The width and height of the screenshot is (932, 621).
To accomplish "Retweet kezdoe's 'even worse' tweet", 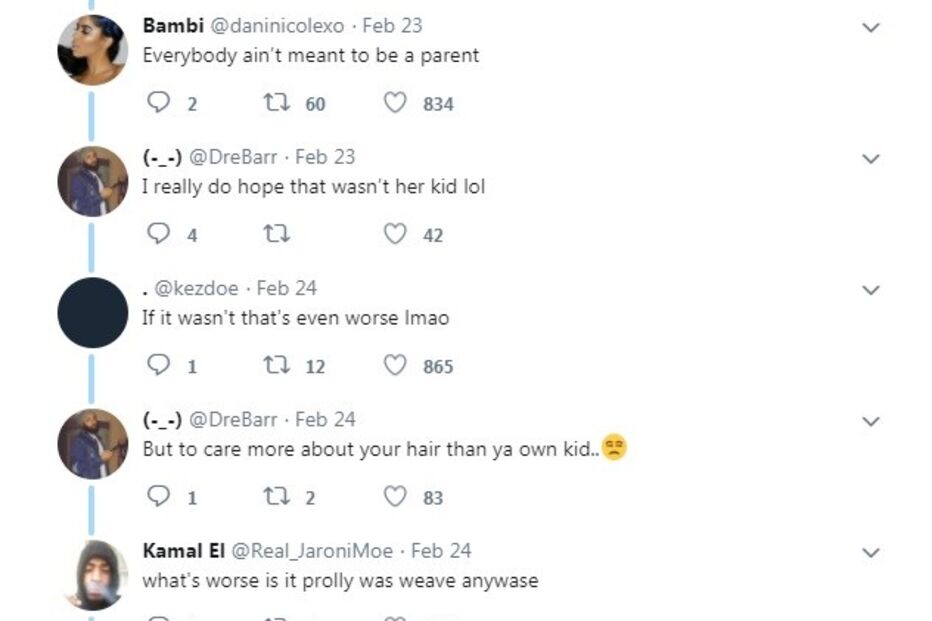I will (275, 366).
